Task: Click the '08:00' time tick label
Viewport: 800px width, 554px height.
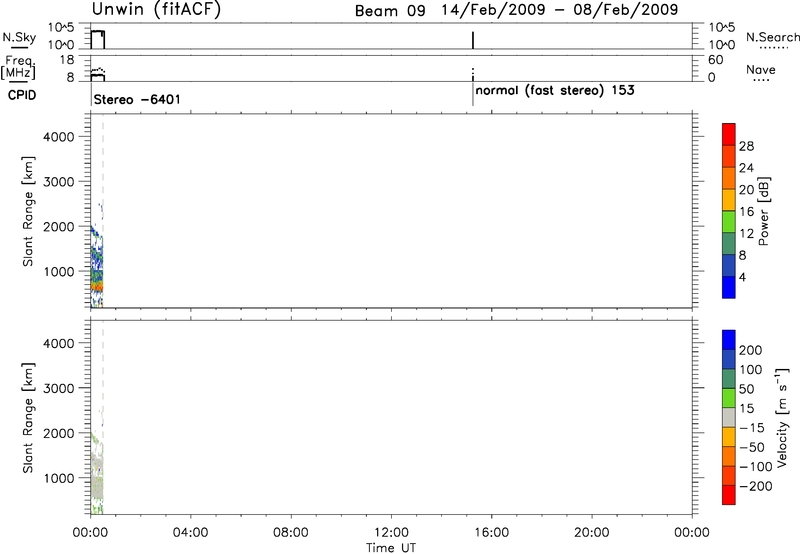Action: click(291, 533)
